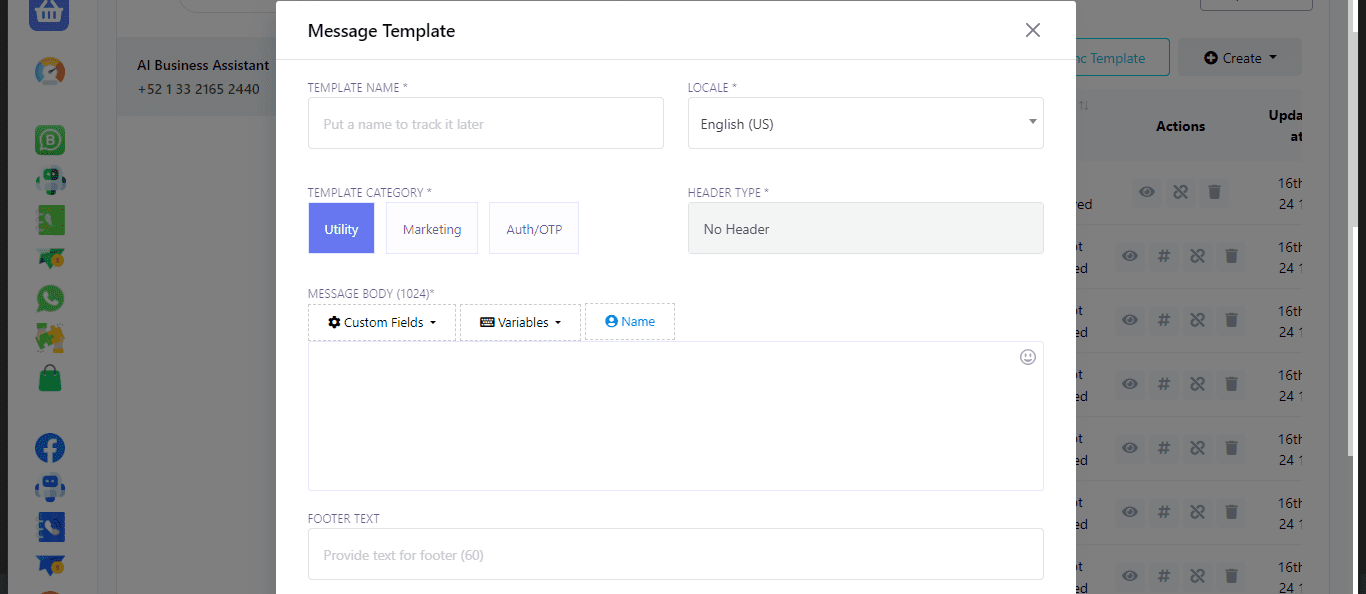This screenshot has height=594, width=1366.
Task: Click the Facebook icon in the sidebar
Action: click(x=49, y=449)
